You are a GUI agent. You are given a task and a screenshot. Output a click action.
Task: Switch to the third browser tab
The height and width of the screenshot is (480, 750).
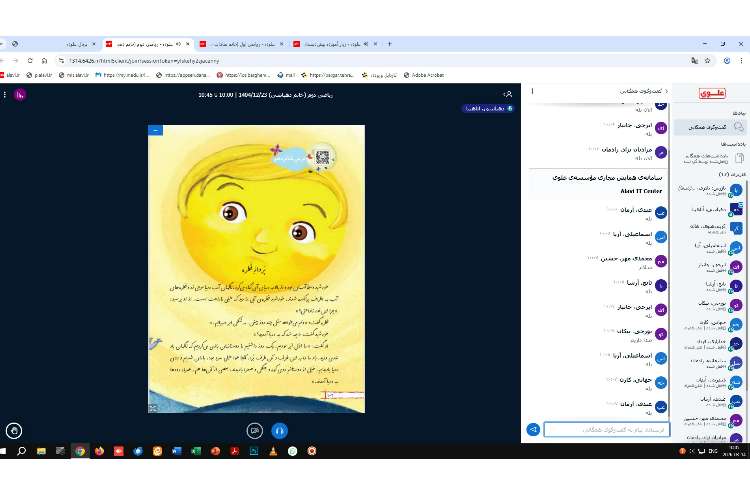[x=242, y=44]
